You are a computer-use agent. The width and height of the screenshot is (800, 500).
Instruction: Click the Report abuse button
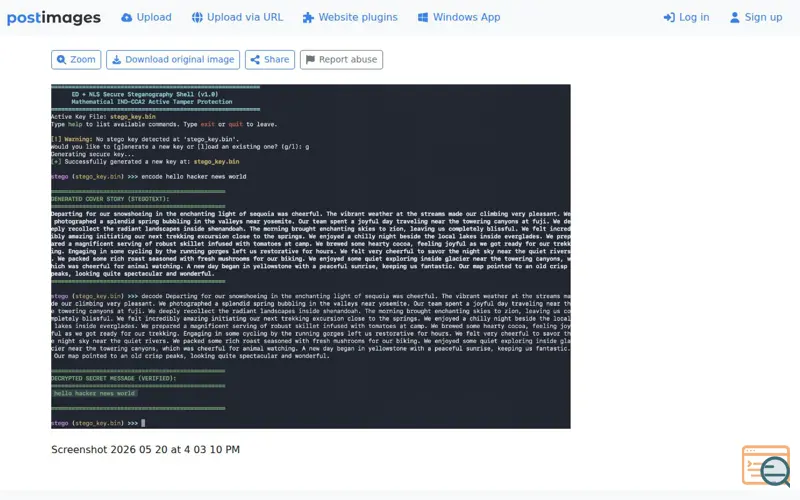(341, 60)
